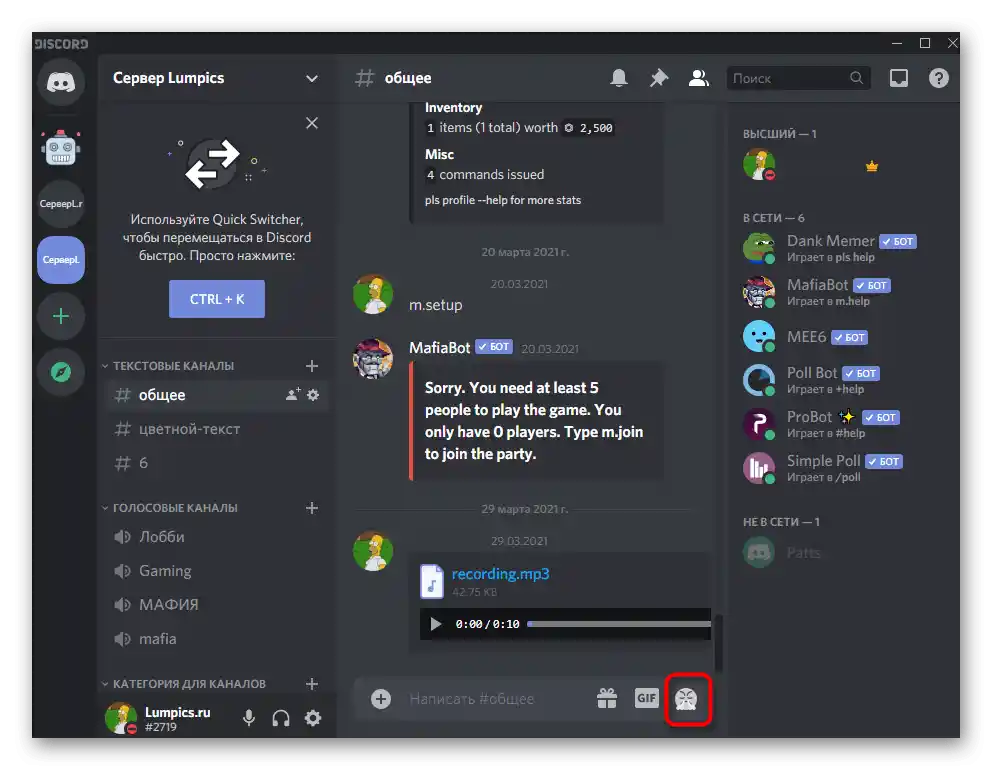Image resolution: width=992 pixels, height=770 pixels.
Task: Open notification settings bell icon
Action: [619, 78]
